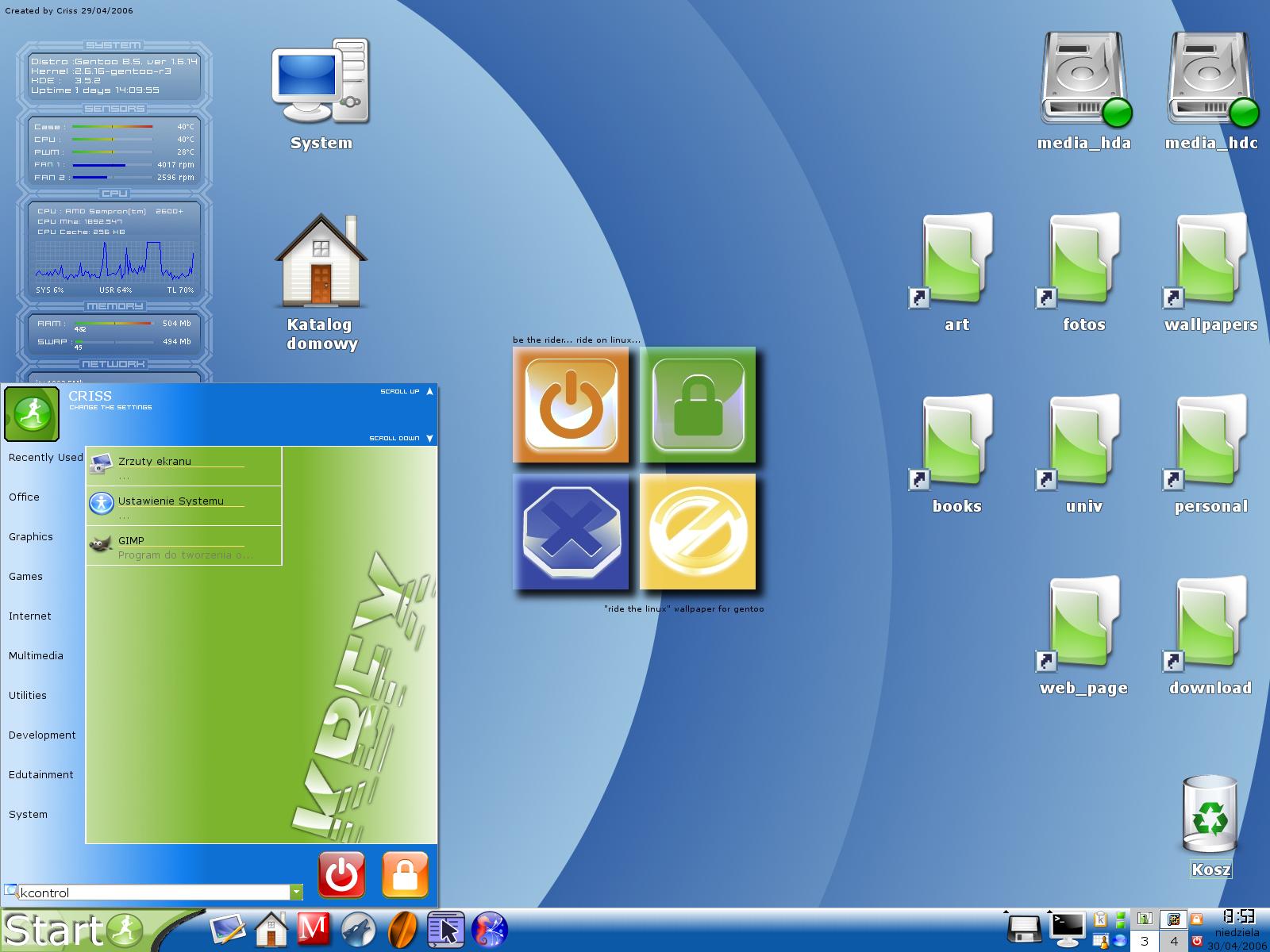Launch Zrzuty ekranu from recent items
This screenshot has height=952, width=1270.
pos(183,466)
